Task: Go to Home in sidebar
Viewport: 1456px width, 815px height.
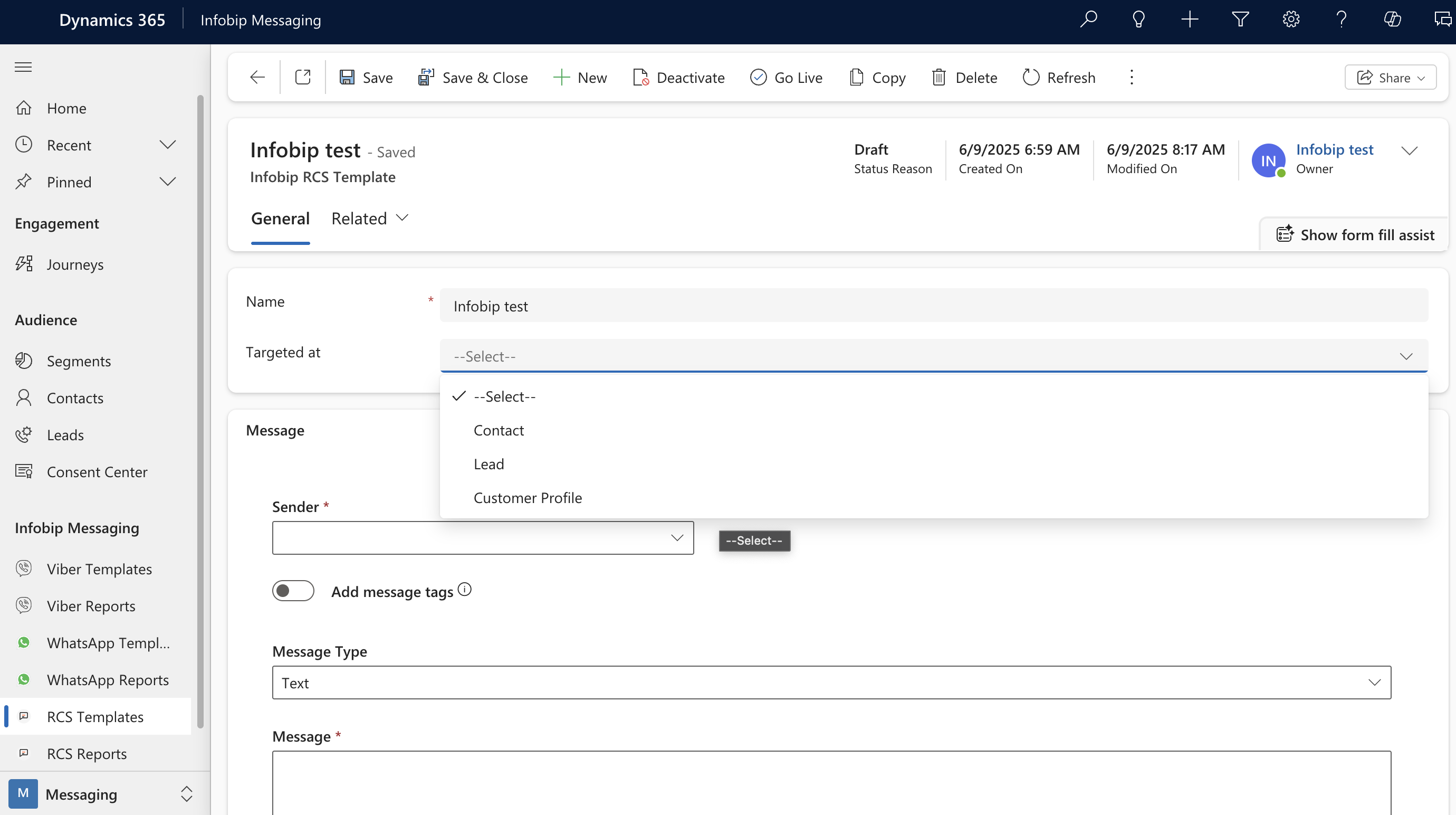Action: click(96, 108)
